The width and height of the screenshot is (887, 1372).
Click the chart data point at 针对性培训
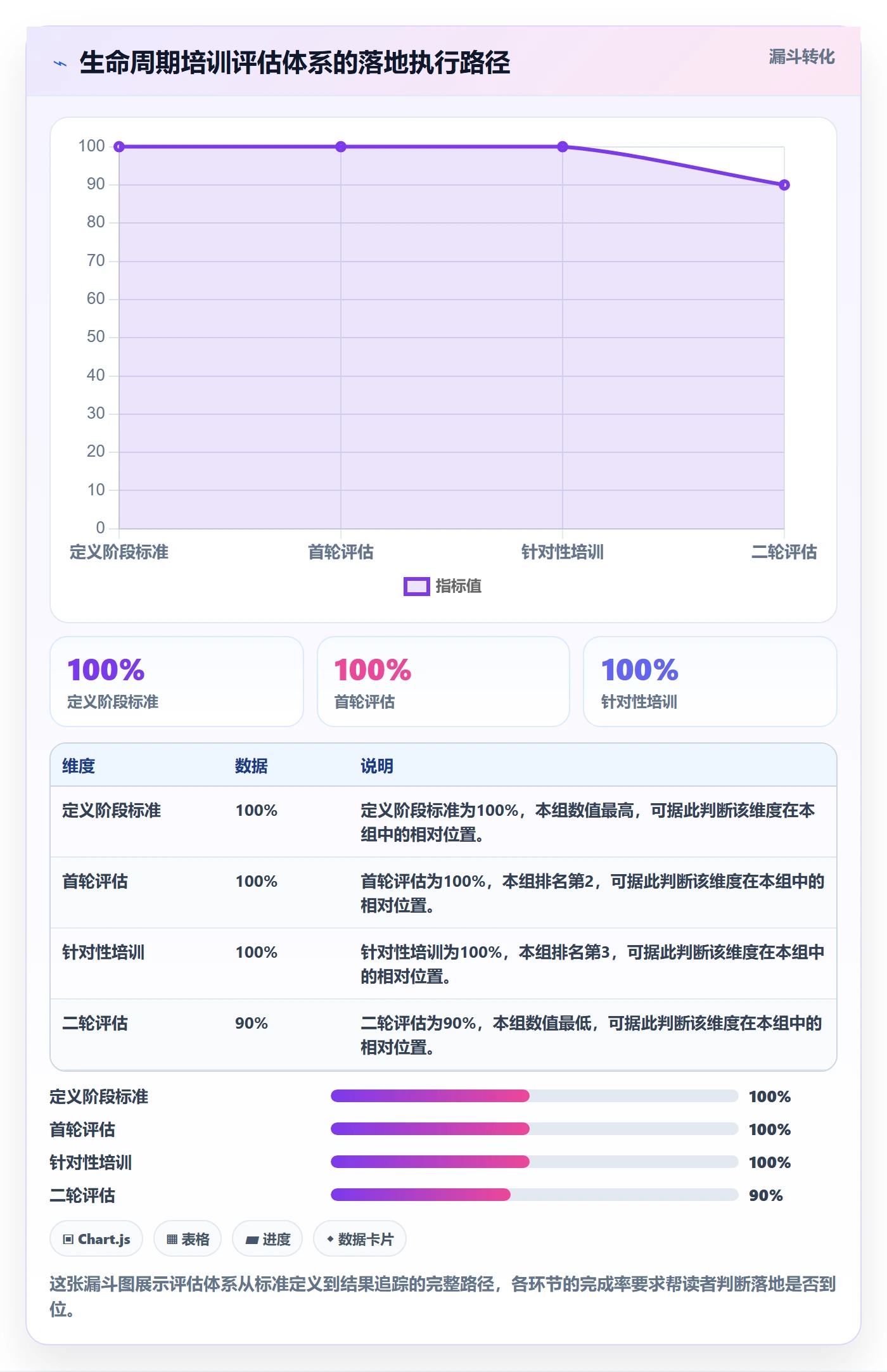563,147
